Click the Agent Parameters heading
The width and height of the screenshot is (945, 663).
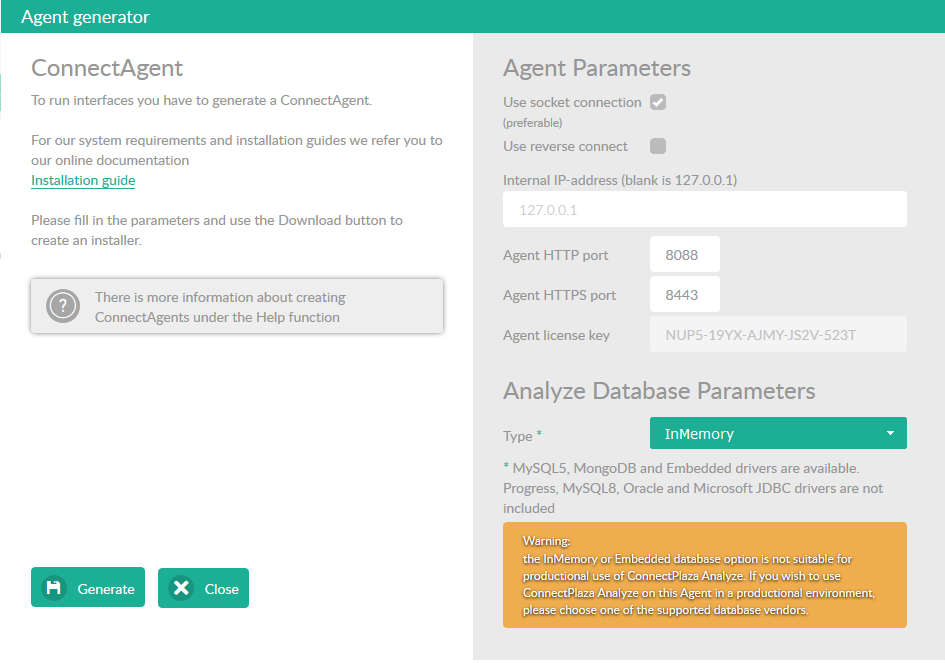pos(596,68)
